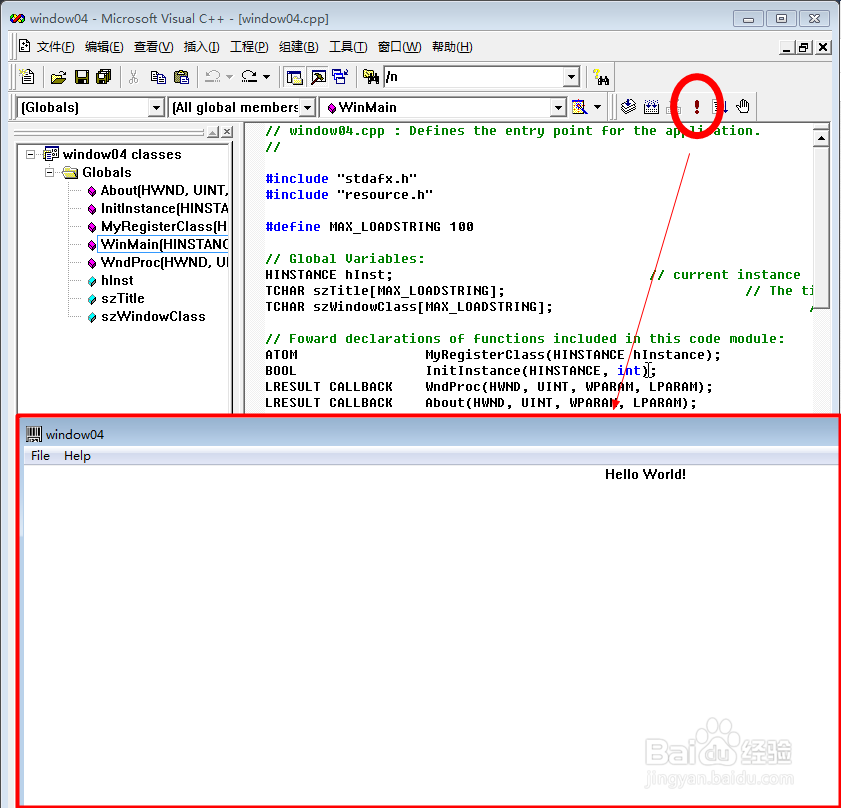Click the Paste icon on the toolbar
The width and height of the screenshot is (841, 808).
pyautogui.click(x=180, y=76)
